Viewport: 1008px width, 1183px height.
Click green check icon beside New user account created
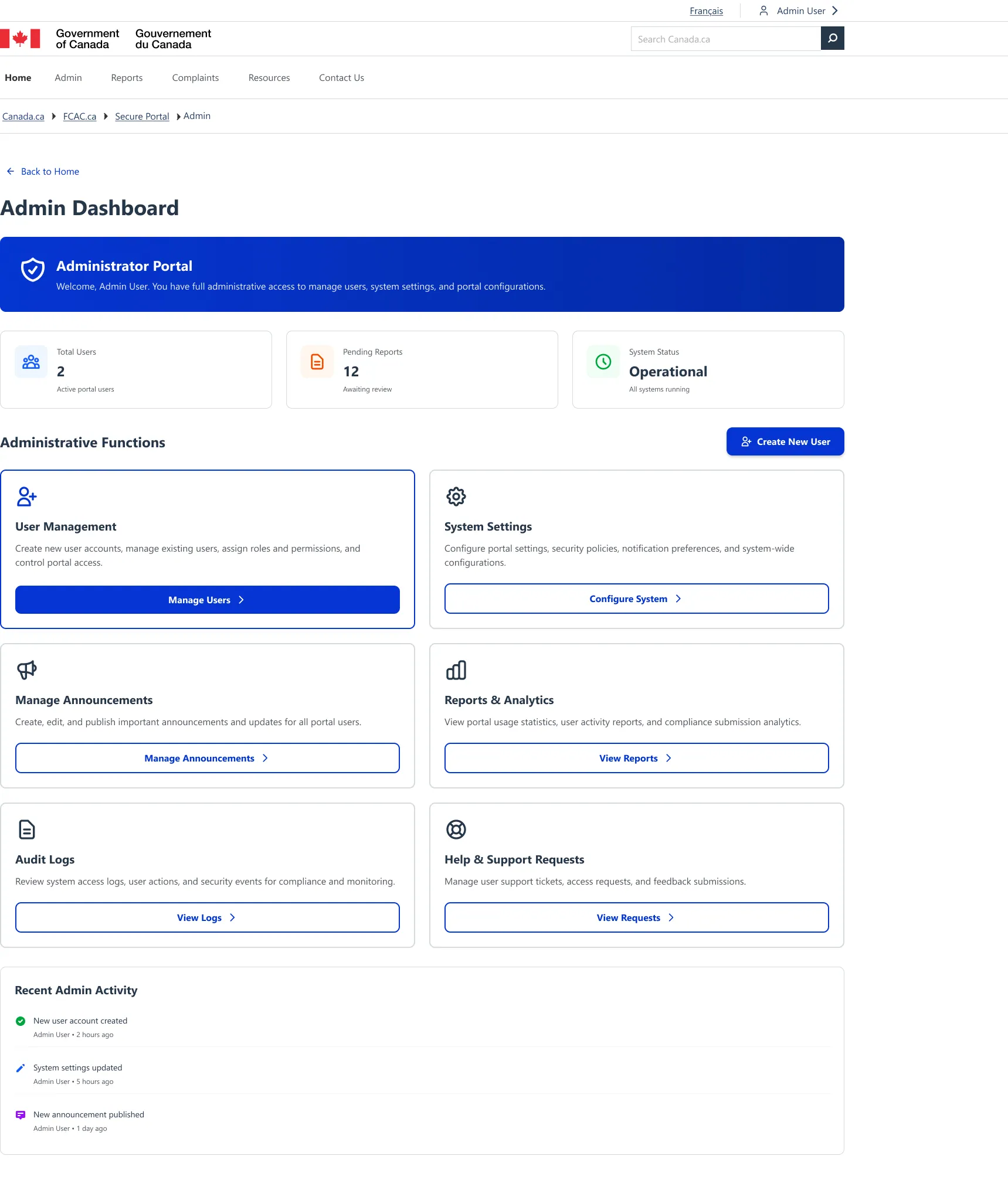pos(21,1021)
